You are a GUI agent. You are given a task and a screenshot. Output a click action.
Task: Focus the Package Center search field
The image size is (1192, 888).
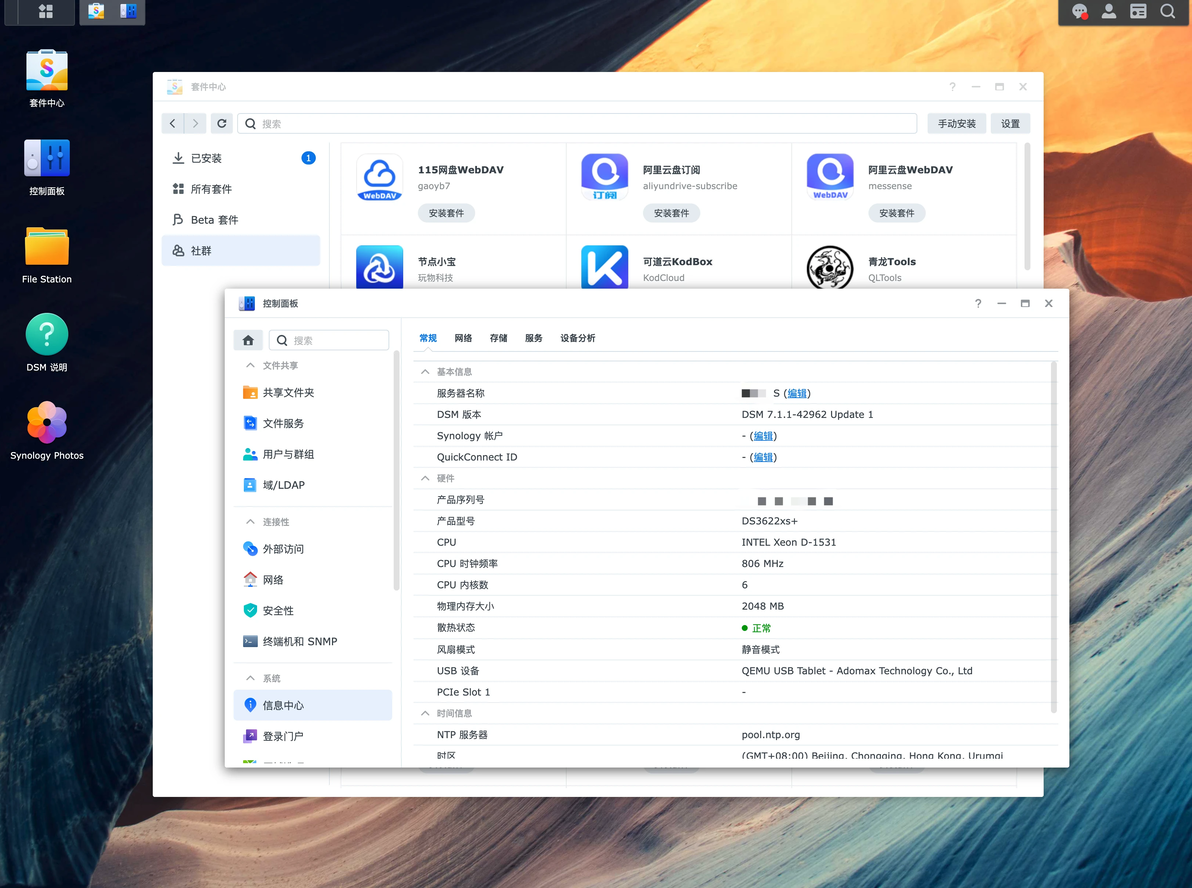[x=578, y=123]
